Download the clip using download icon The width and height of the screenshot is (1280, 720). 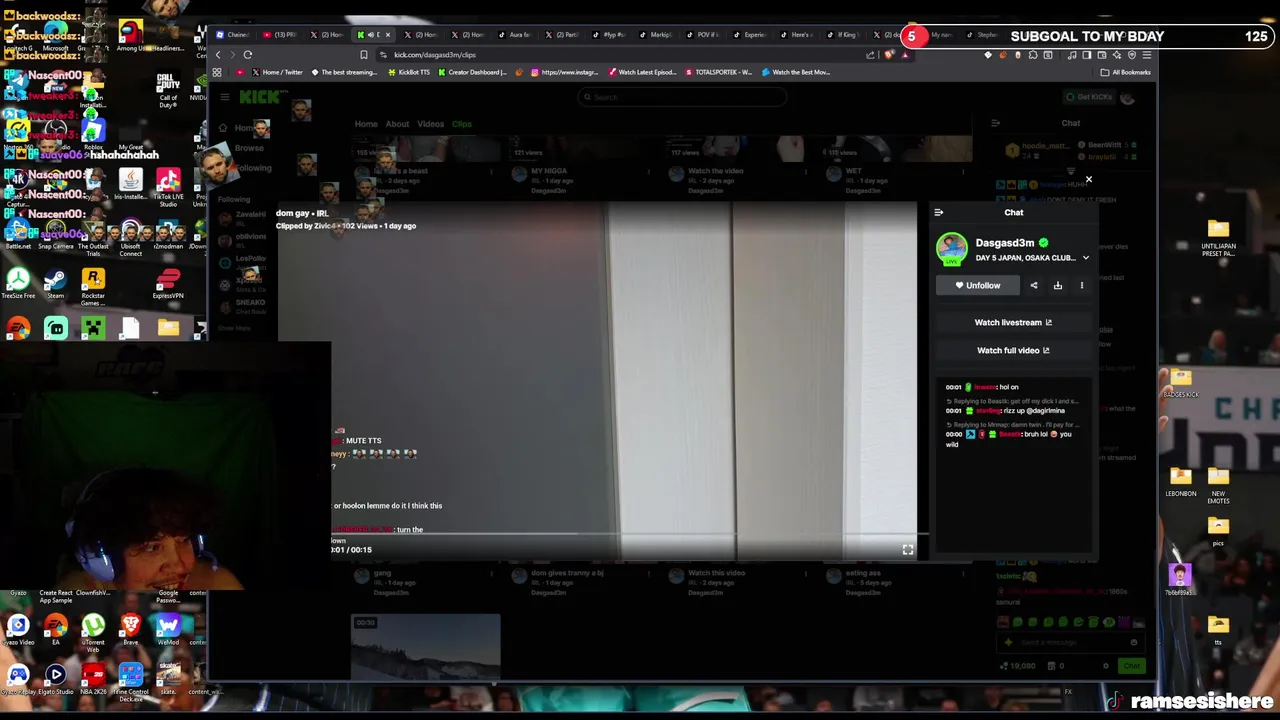coord(1057,286)
